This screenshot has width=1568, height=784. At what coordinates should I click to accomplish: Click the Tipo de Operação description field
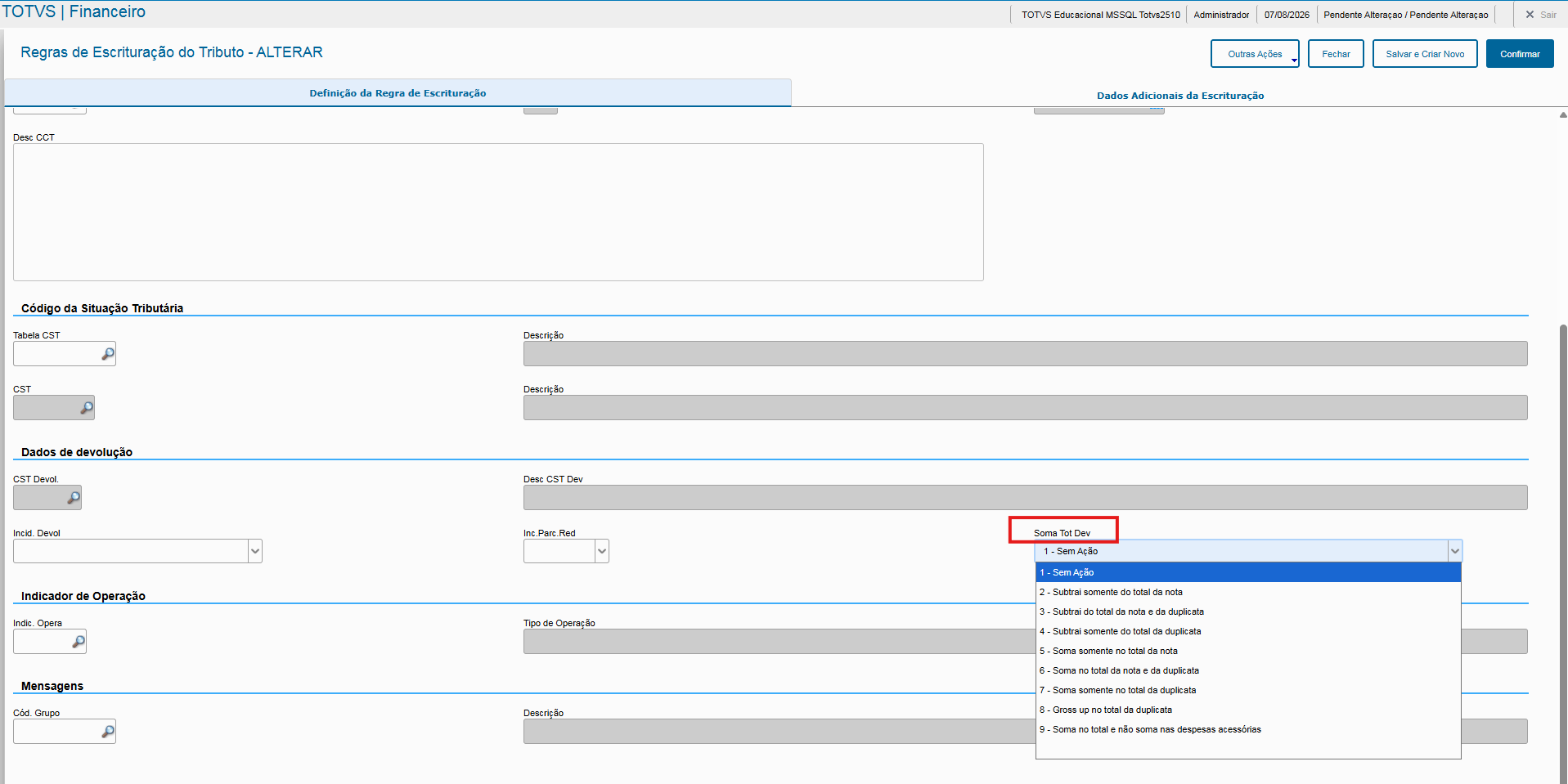coord(780,642)
